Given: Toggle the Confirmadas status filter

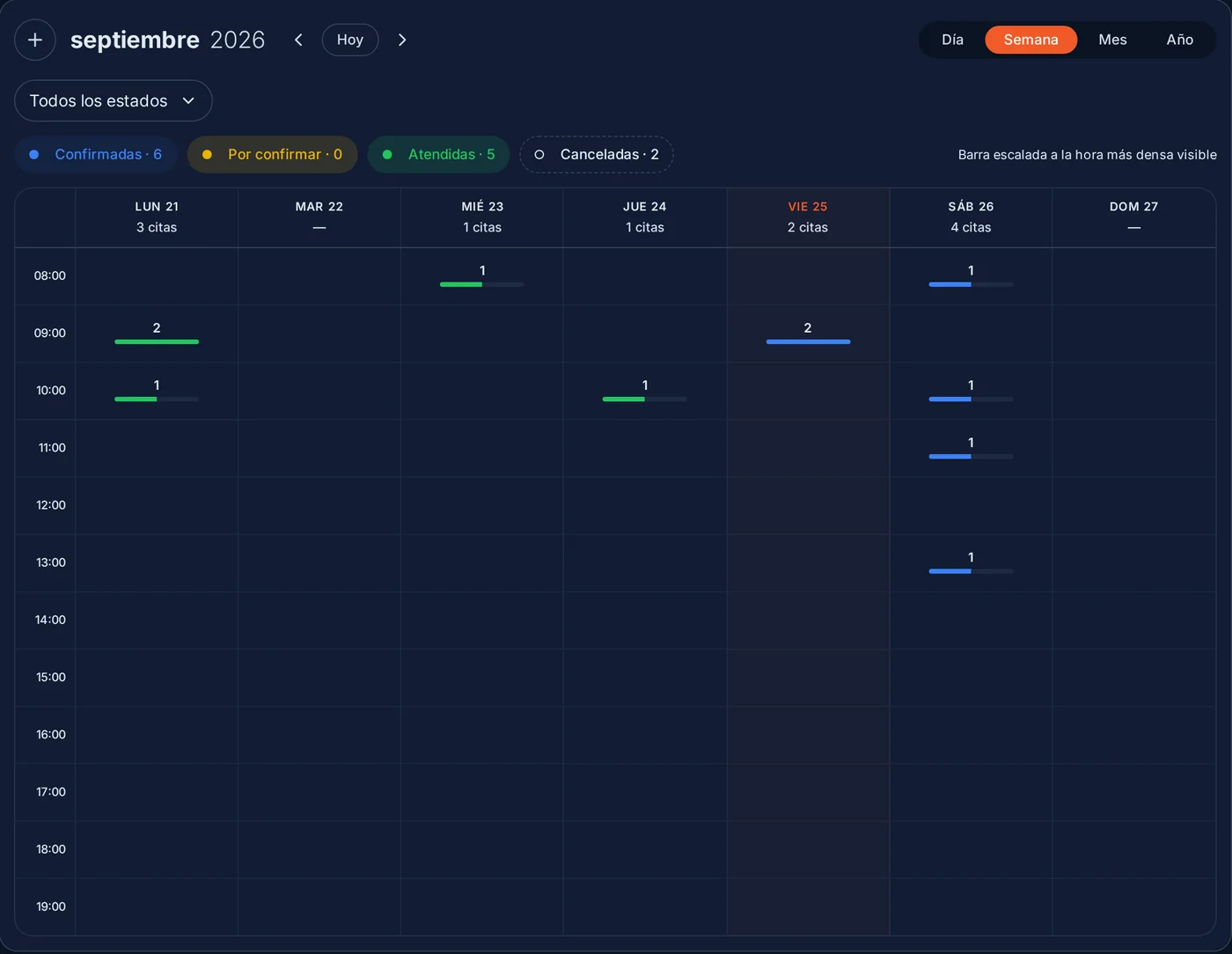Looking at the screenshot, I should tap(96, 154).
